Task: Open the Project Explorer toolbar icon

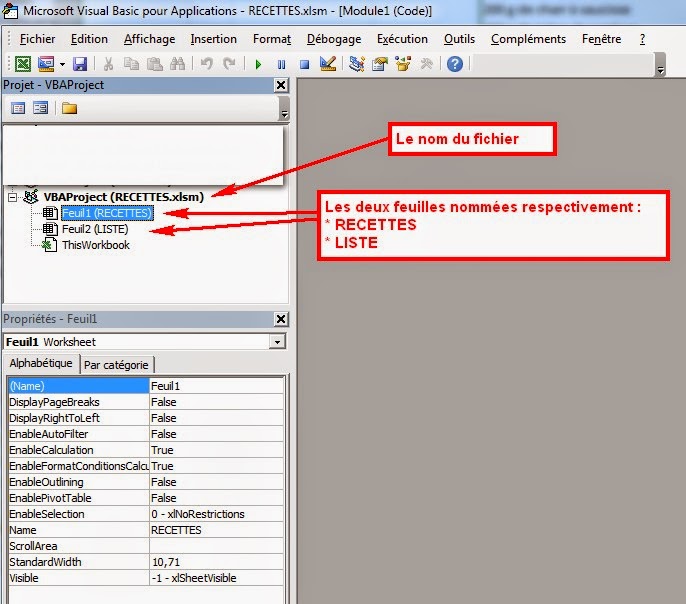Action: click(x=357, y=64)
